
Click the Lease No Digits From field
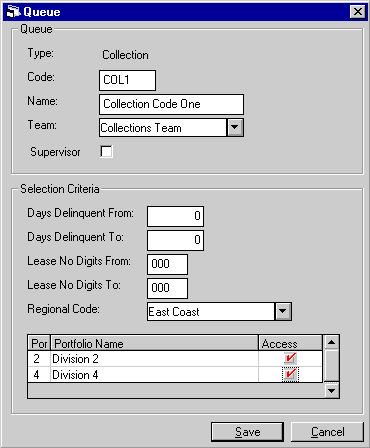pyautogui.click(x=167, y=264)
